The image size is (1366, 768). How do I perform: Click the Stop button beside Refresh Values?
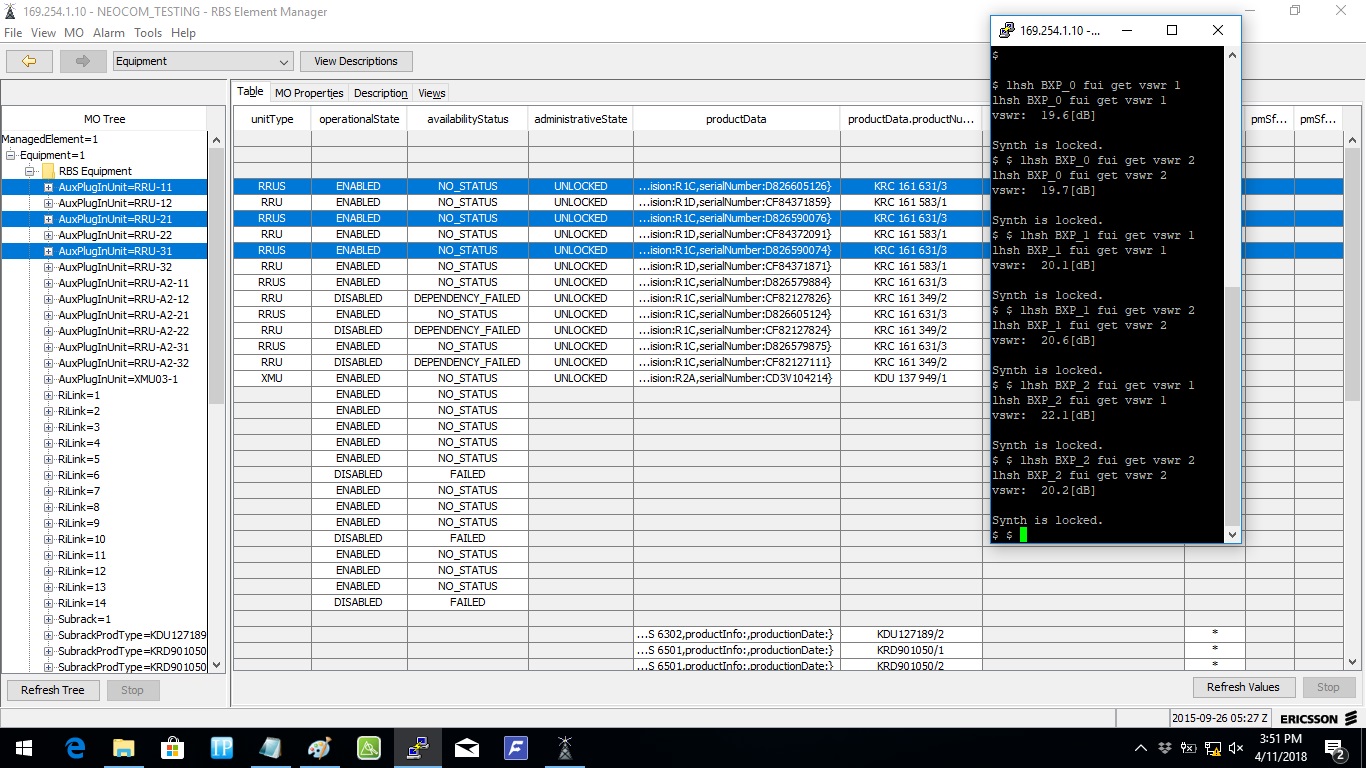coord(1328,687)
